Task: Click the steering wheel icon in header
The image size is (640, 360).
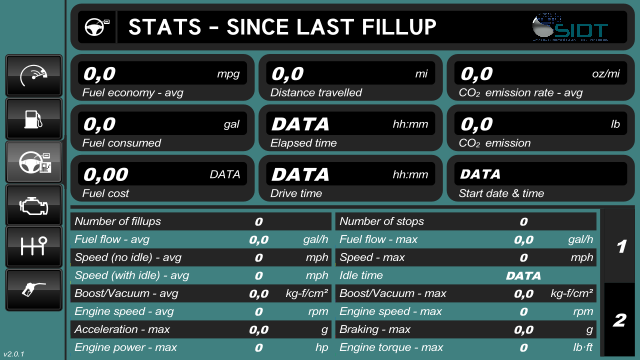Action: pos(97,27)
